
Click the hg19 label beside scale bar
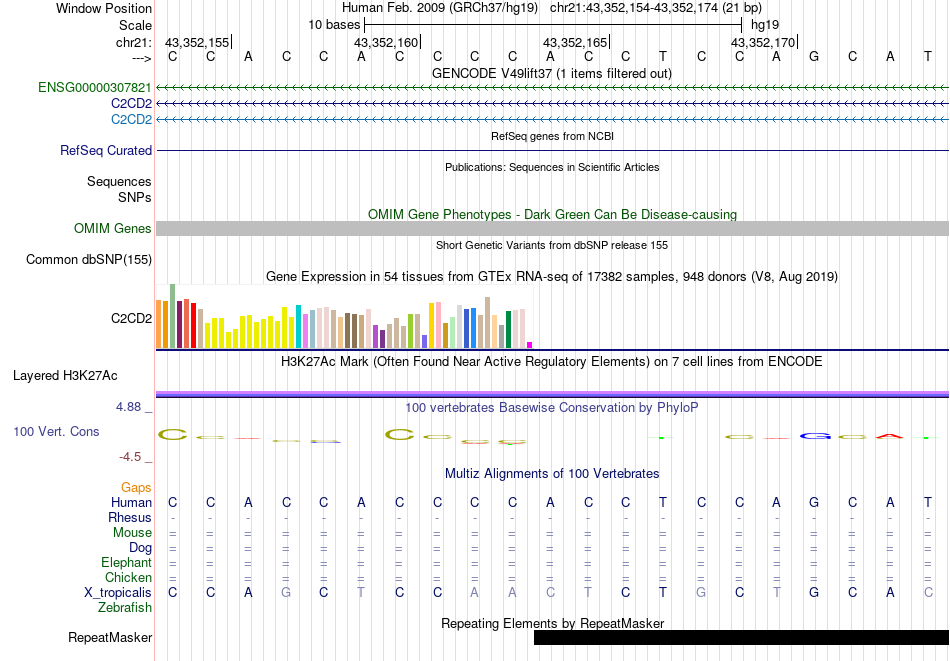pos(765,25)
